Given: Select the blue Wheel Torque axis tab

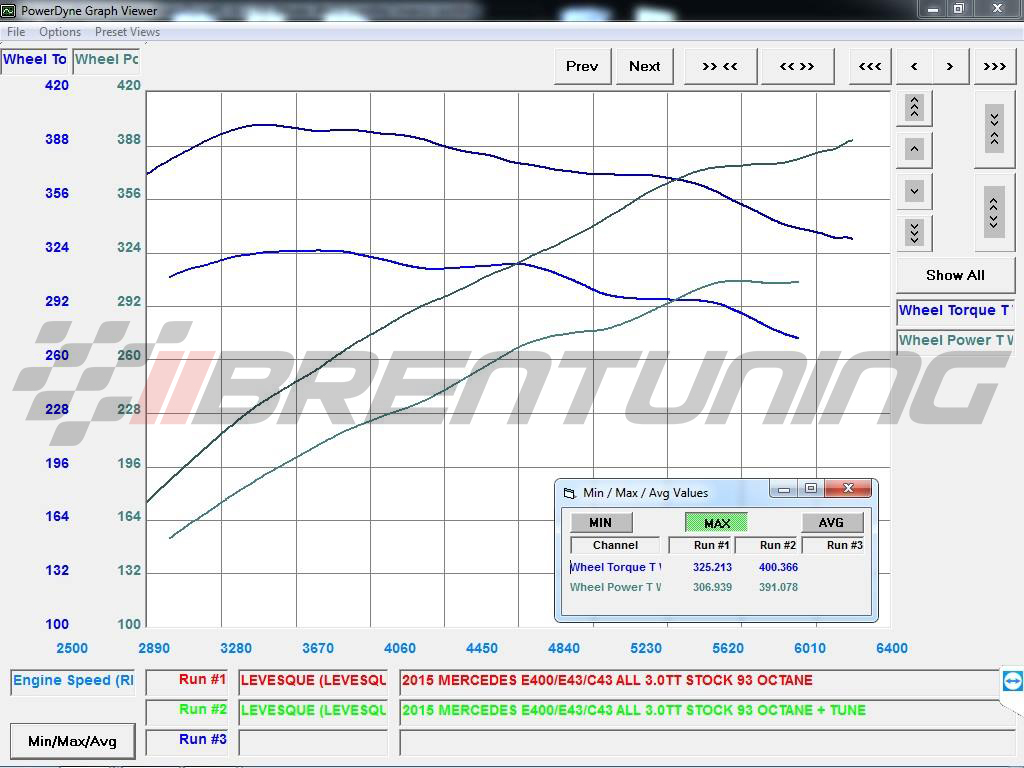Looking at the screenshot, I should (x=35, y=59).
